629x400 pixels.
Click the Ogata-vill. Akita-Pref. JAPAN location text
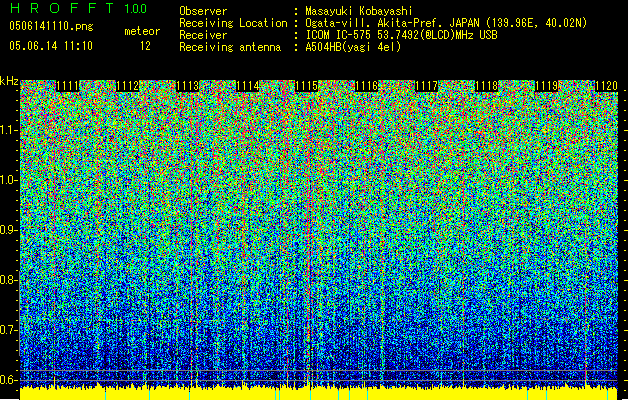click(446, 23)
